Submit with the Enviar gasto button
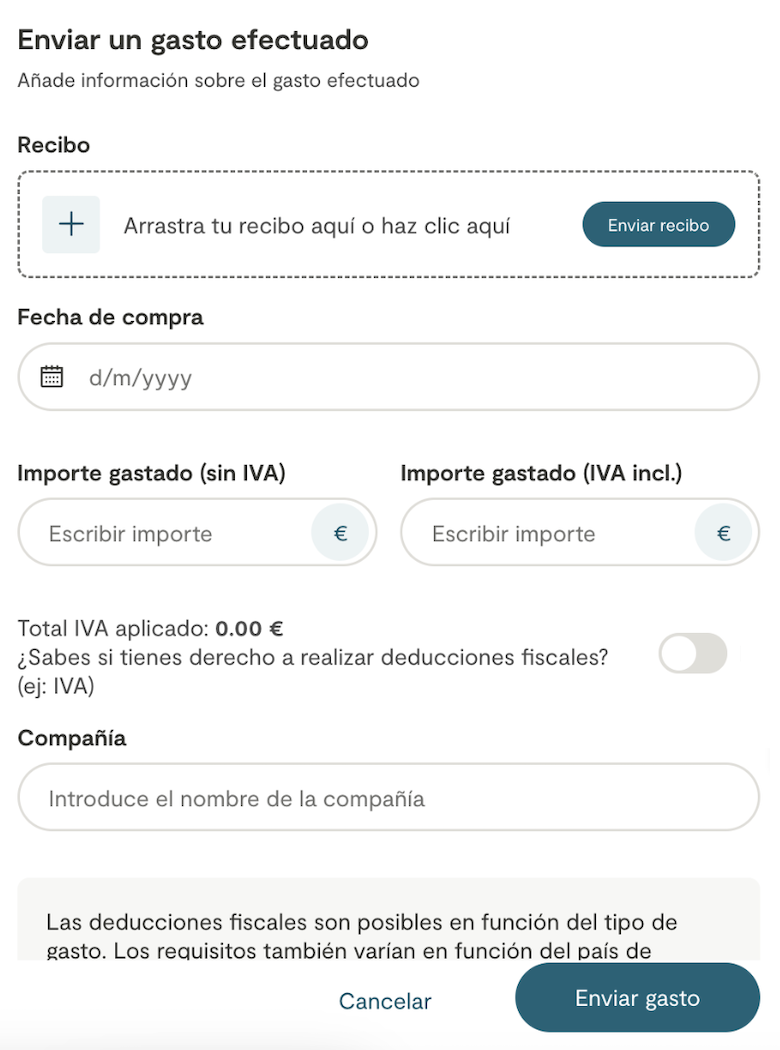 [x=637, y=998]
